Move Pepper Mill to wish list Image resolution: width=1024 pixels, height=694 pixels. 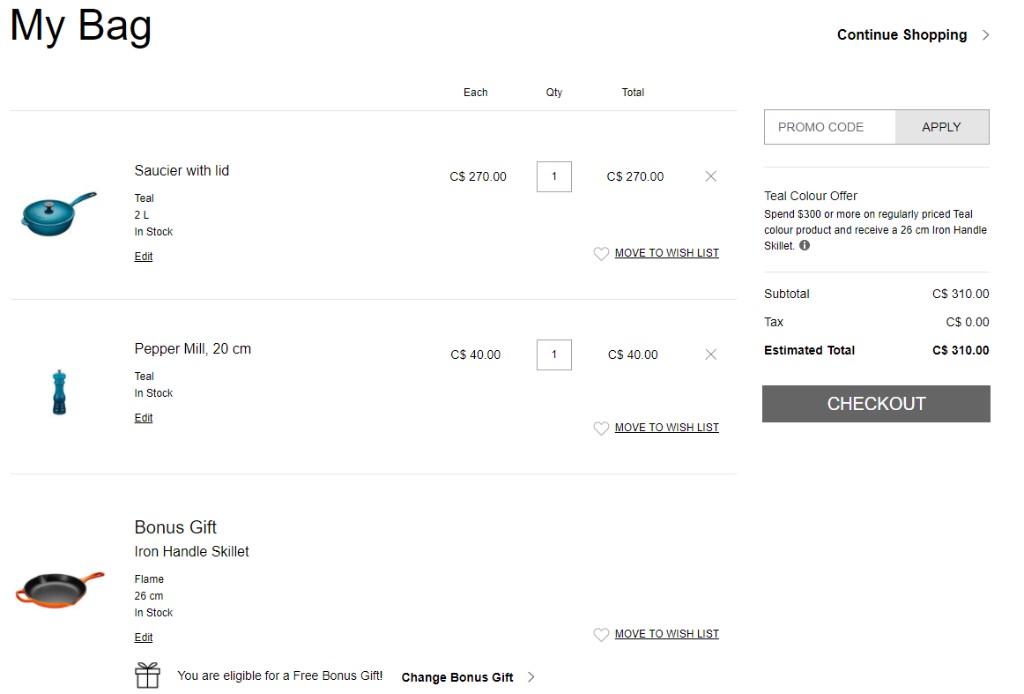[x=666, y=427]
